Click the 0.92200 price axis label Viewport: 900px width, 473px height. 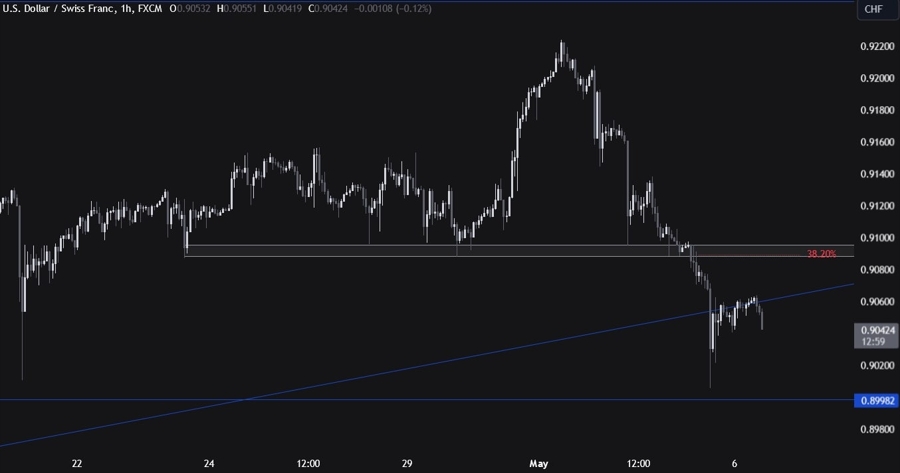point(876,47)
